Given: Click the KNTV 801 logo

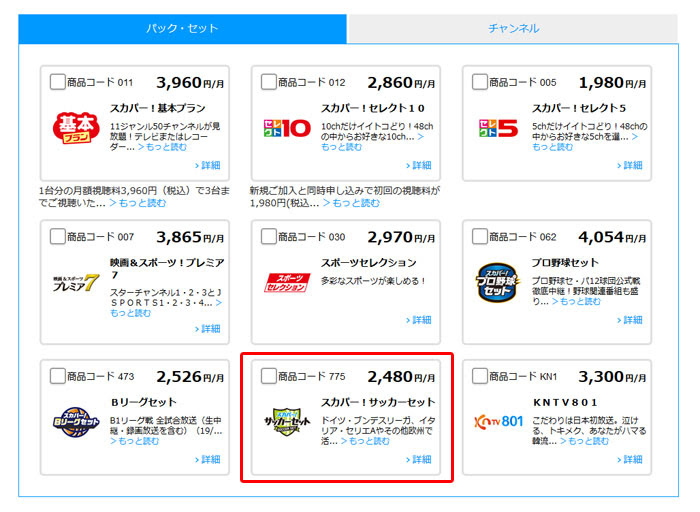Looking at the screenshot, I should coord(498,421).
